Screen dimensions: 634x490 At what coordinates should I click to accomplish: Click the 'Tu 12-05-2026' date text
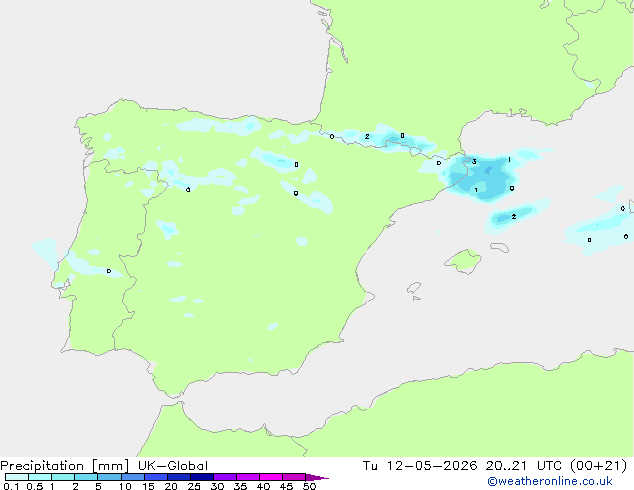pyautogui.click(x=420, y=466)
